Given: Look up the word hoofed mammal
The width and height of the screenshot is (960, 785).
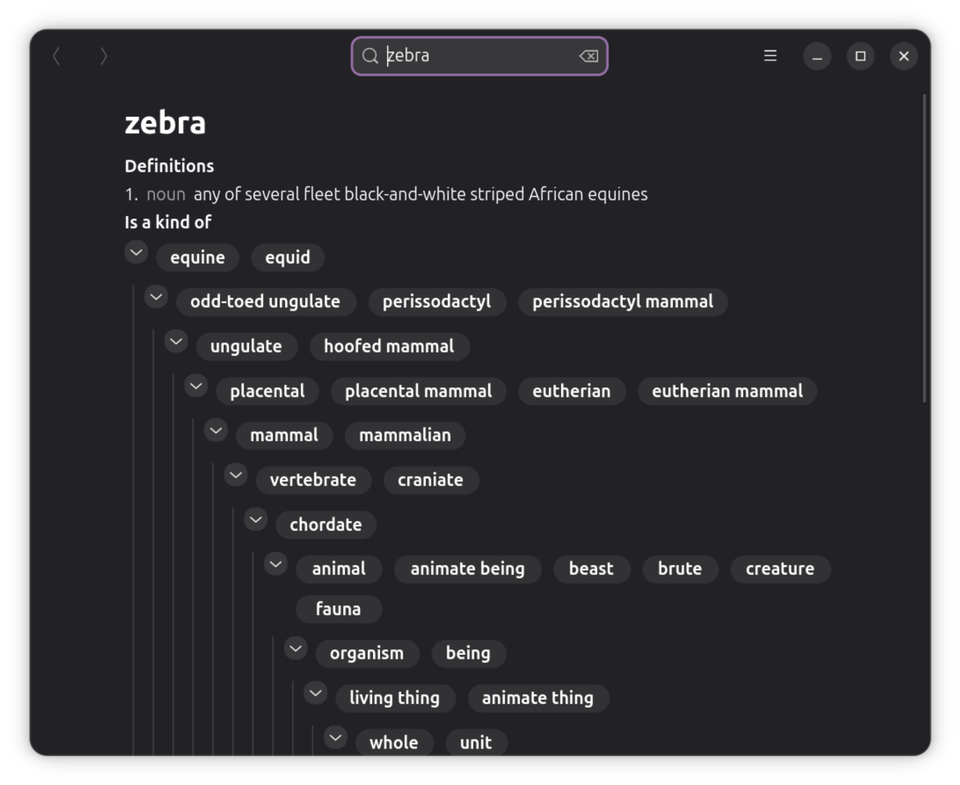Looking at the screenshot, I should [389, 347].
